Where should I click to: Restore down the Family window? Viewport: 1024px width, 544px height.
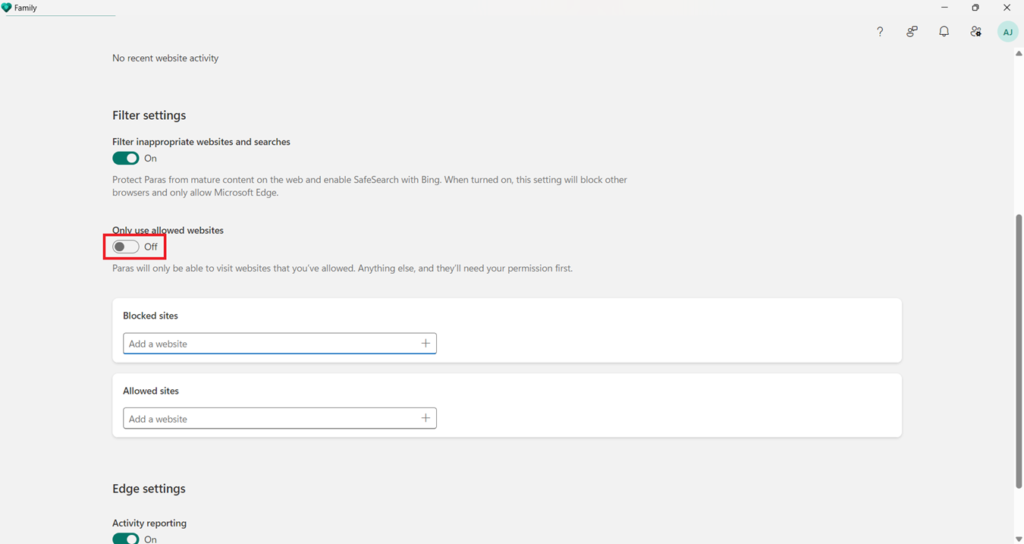tap(975, 8)
